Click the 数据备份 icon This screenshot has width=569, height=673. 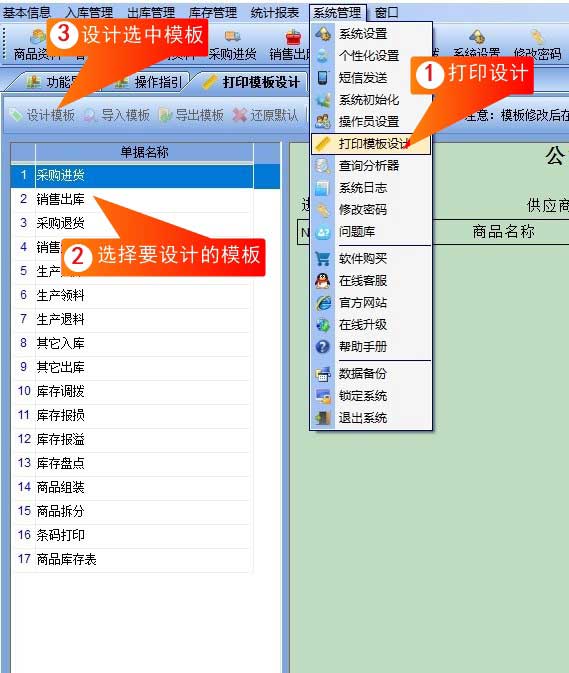point(322,373)
